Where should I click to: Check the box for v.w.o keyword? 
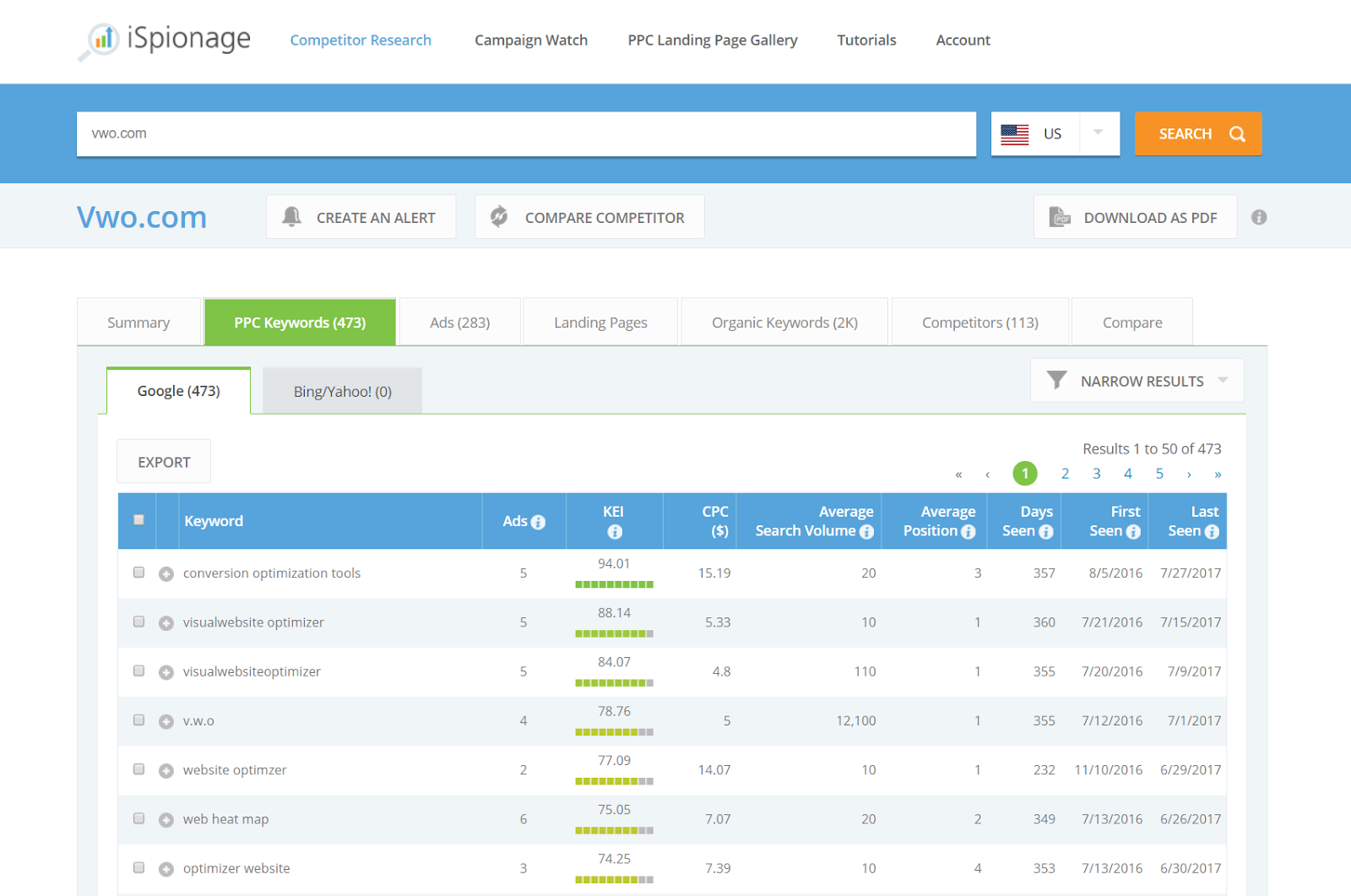tap(138, 720)
